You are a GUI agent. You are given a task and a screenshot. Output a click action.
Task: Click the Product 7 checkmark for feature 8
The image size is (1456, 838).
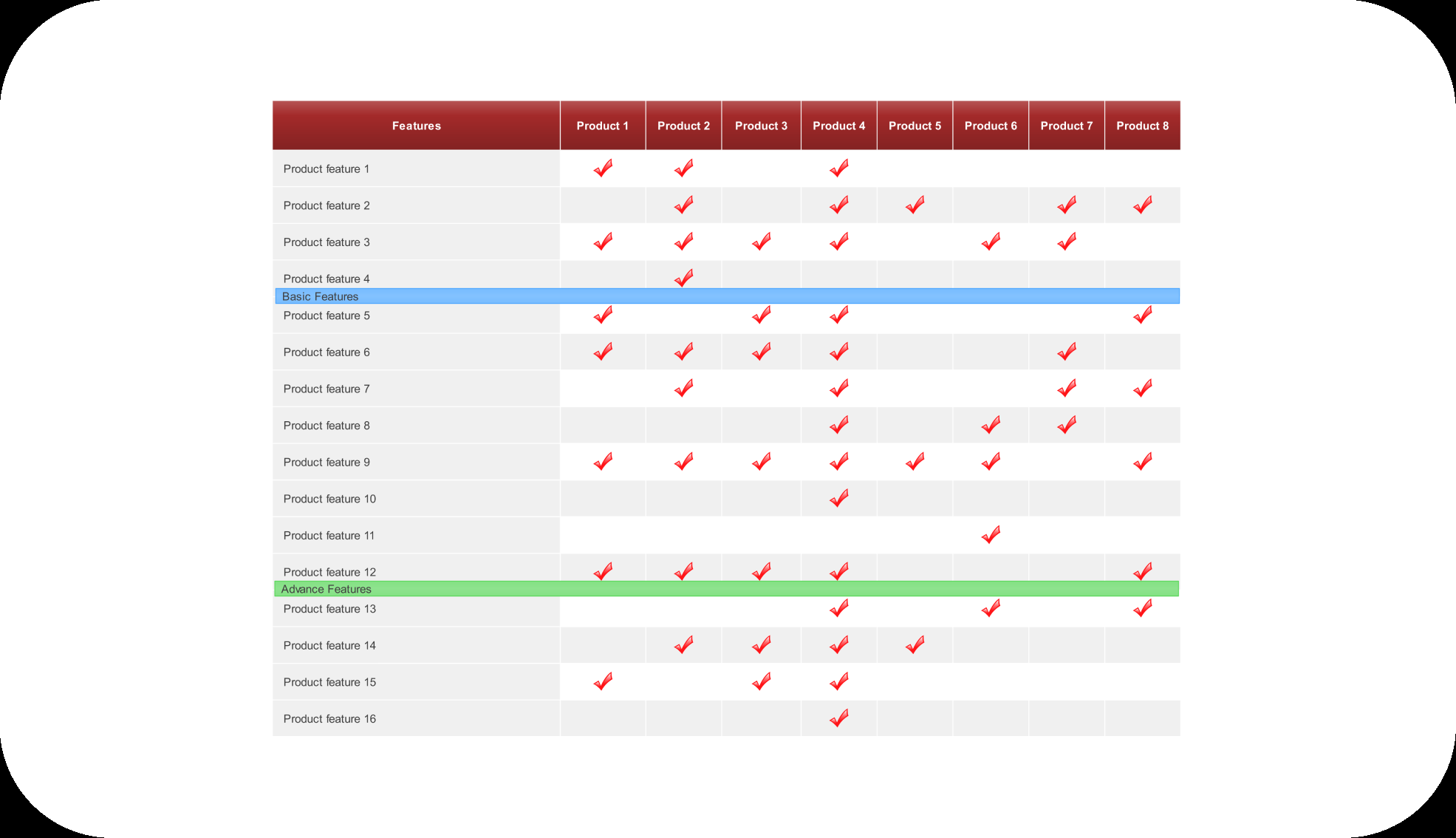point(1067,425)
